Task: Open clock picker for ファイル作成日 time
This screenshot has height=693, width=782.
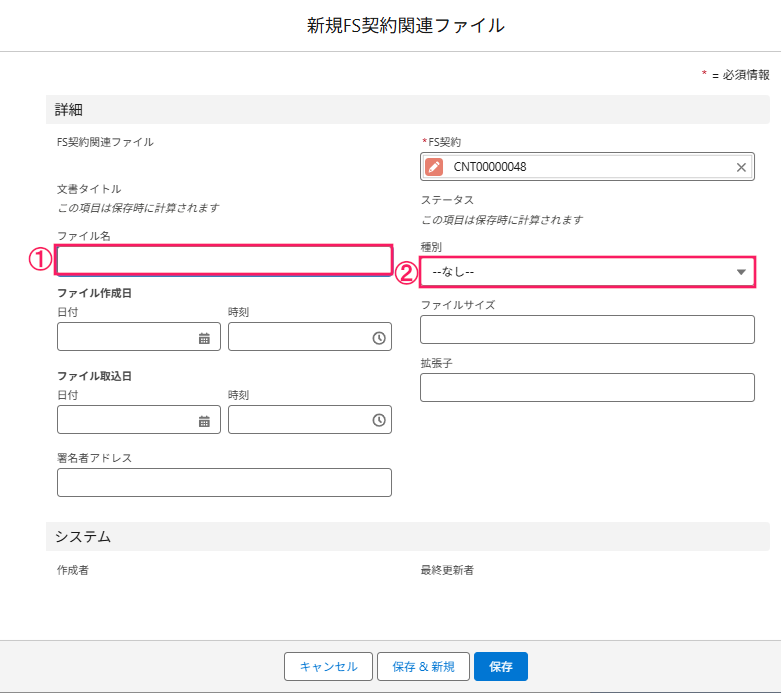Action: tap(379, 339)
